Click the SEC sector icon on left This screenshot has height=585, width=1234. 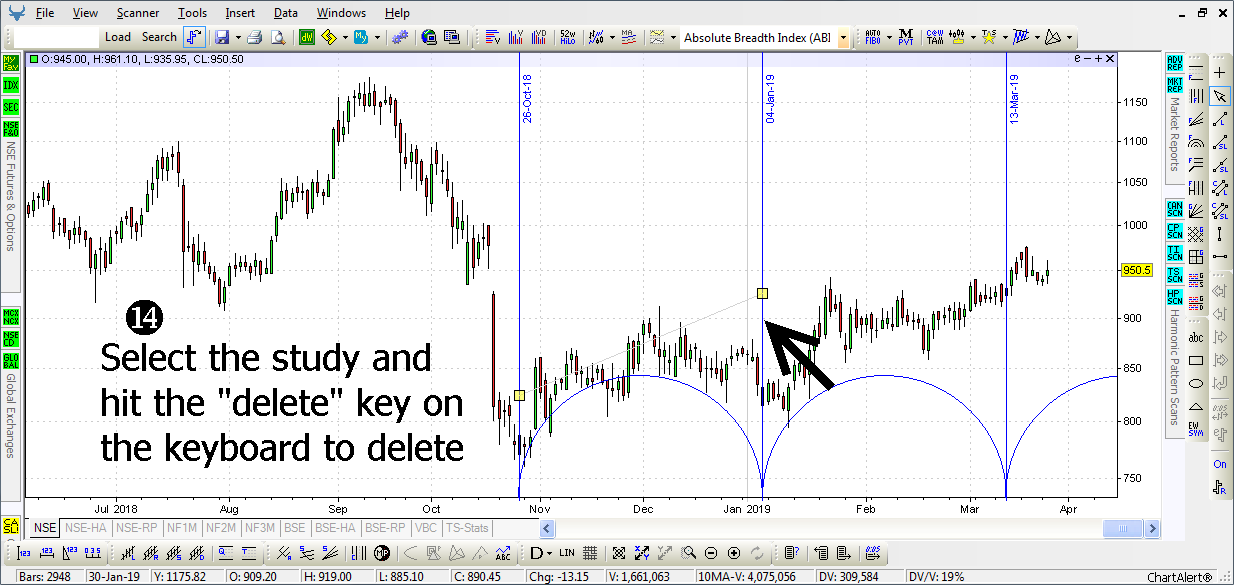pos(11,107)
